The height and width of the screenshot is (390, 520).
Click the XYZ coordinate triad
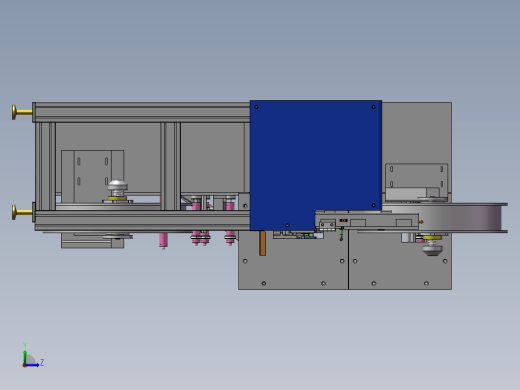(x=33, y=355)
